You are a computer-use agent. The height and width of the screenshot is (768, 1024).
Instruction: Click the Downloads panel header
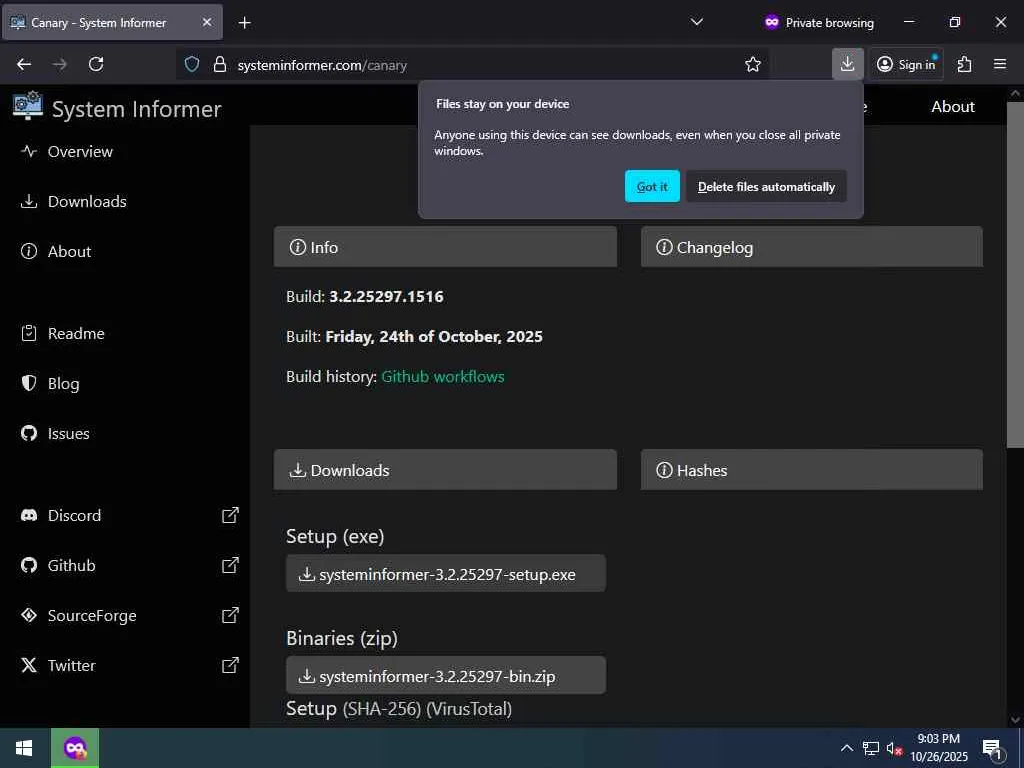[x=445, y=470]
